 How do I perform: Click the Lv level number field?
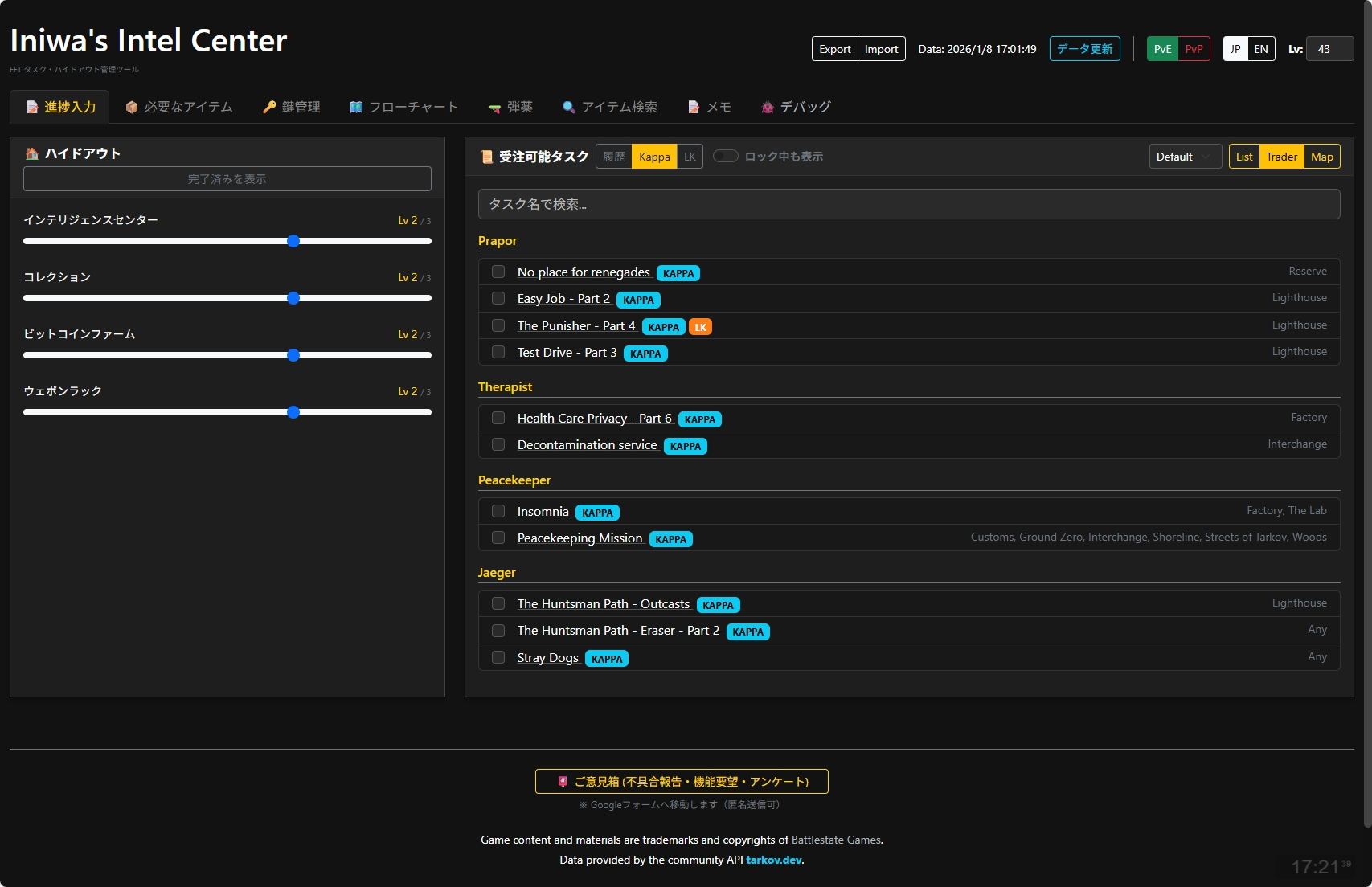pyautogui.click(x=1329, y=49)
